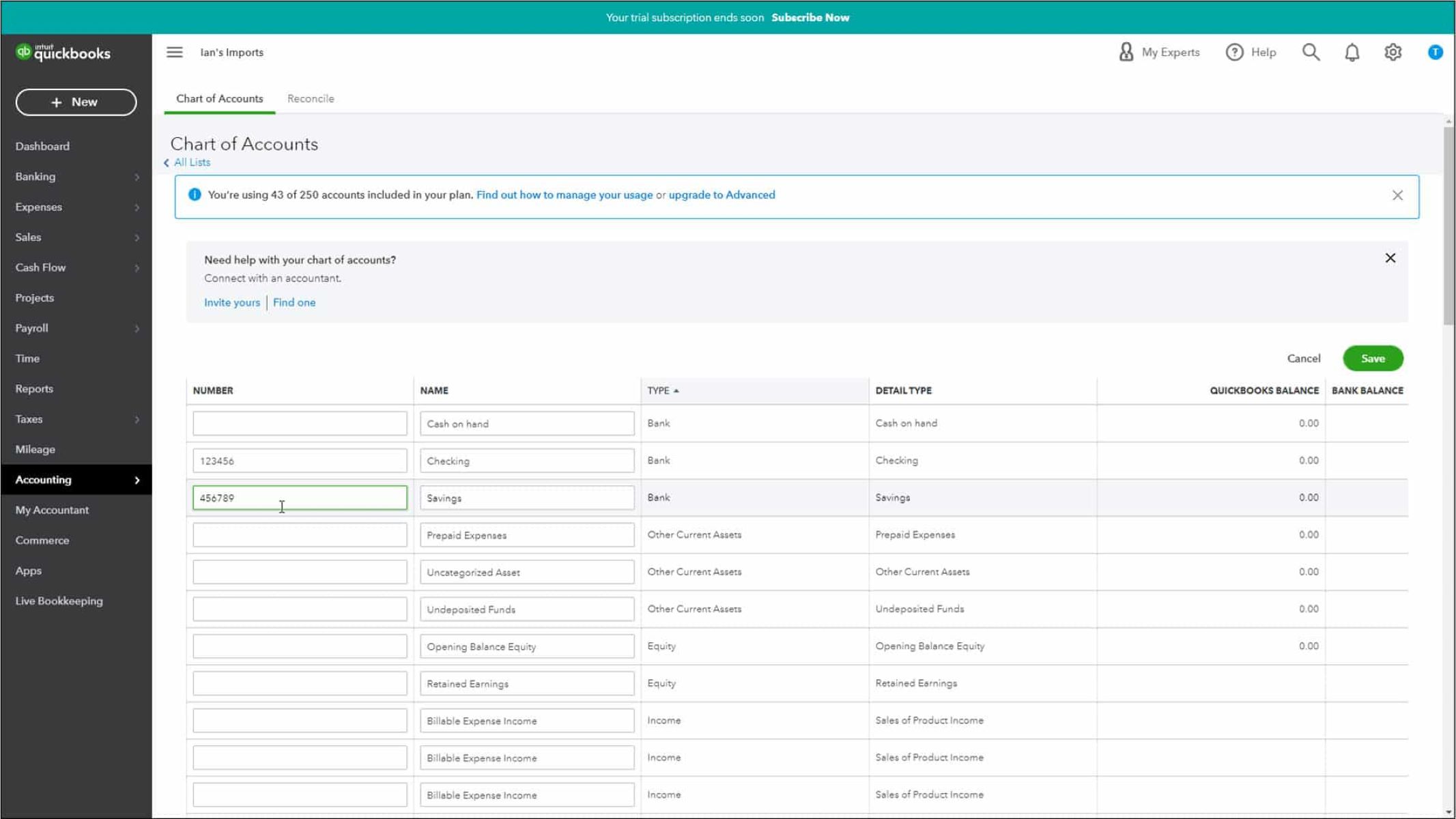Dismiss the accountant help panel

pos(1390,258)
